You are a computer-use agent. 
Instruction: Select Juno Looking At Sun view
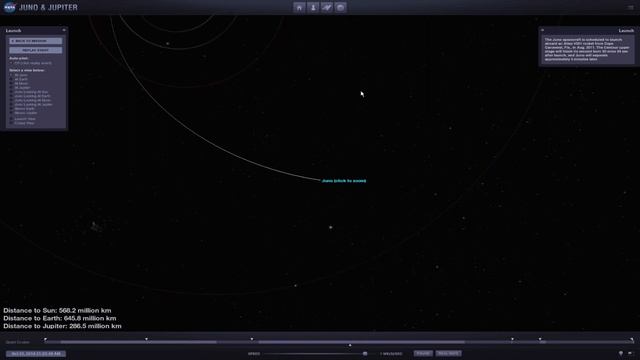click(x=31, y=92)
